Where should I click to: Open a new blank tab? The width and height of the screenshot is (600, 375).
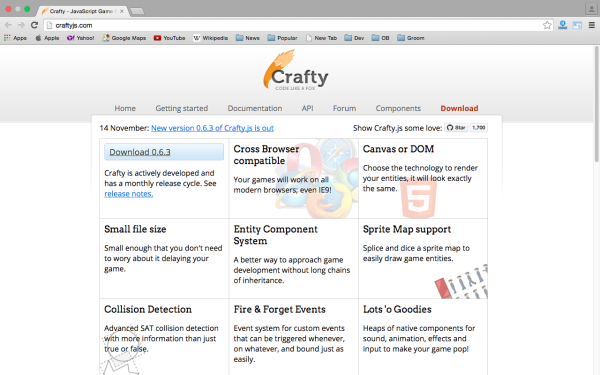click(x=137, y=11)
